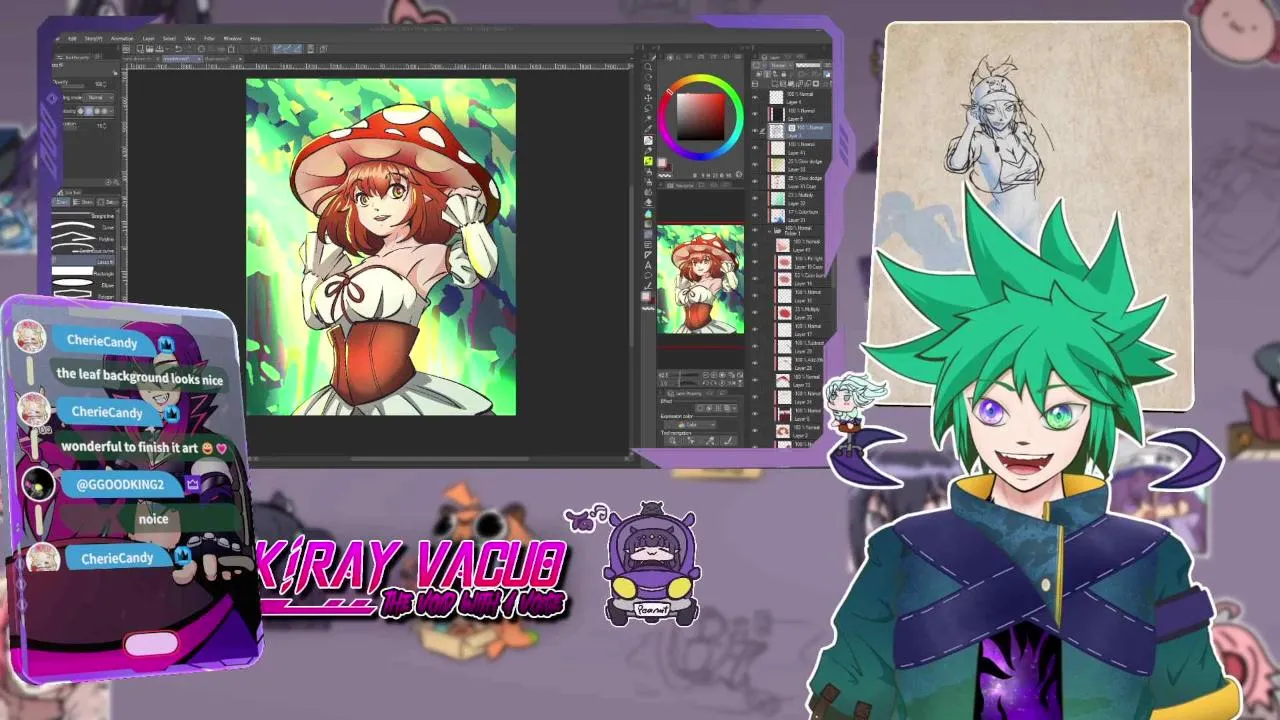Screen dimensions: 1280x720
Task: Choose Polyline sub tool
Action: (x=83, y=239)
